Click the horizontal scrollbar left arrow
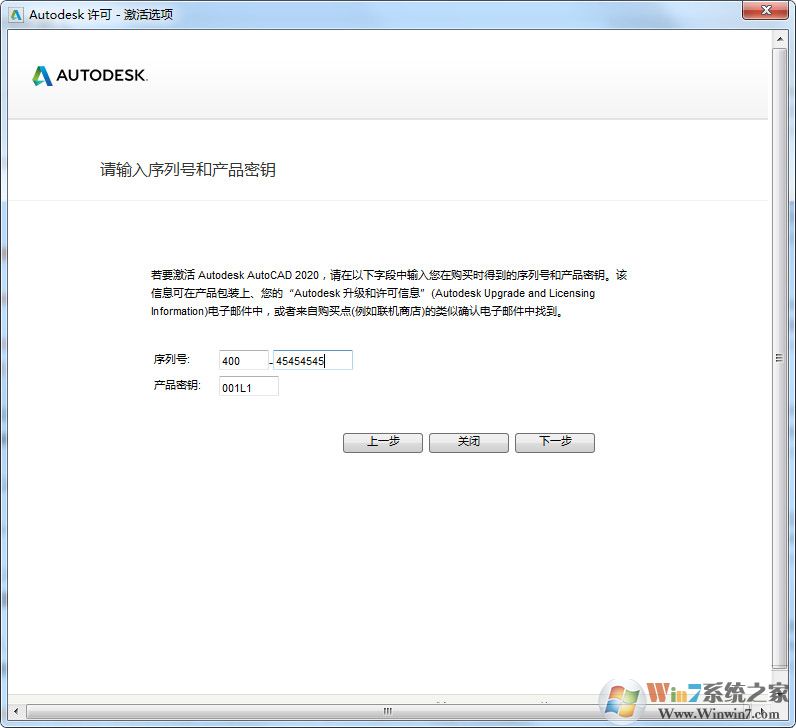The image size is (796, 728). [x=16, y=711]
